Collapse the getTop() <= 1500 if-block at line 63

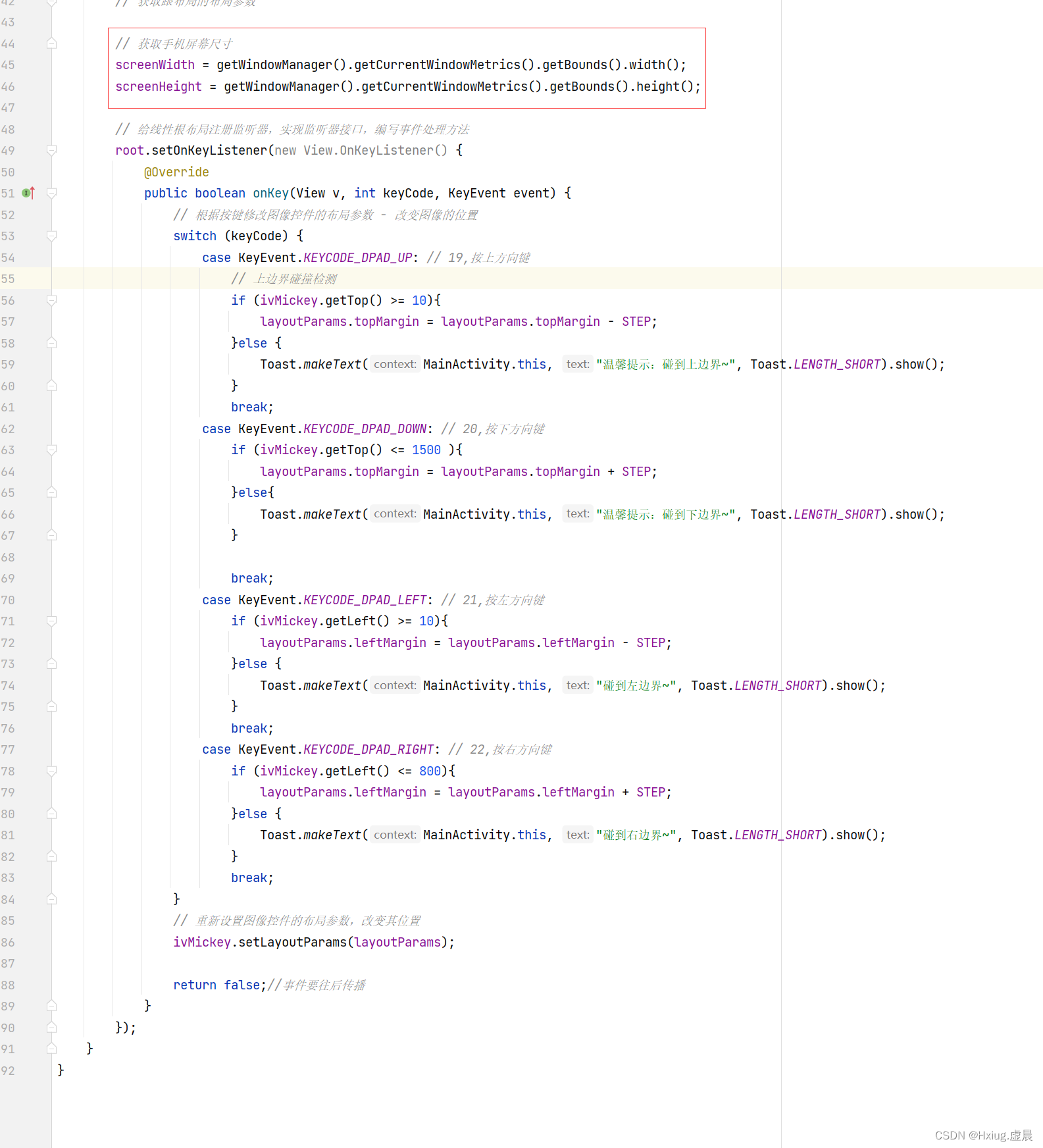pos(51,450)
